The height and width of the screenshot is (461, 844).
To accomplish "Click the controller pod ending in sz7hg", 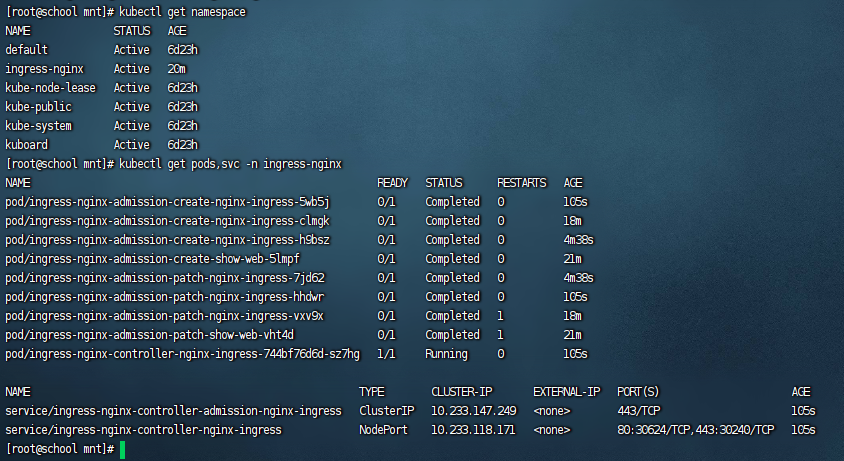I will tap(182, 354).
